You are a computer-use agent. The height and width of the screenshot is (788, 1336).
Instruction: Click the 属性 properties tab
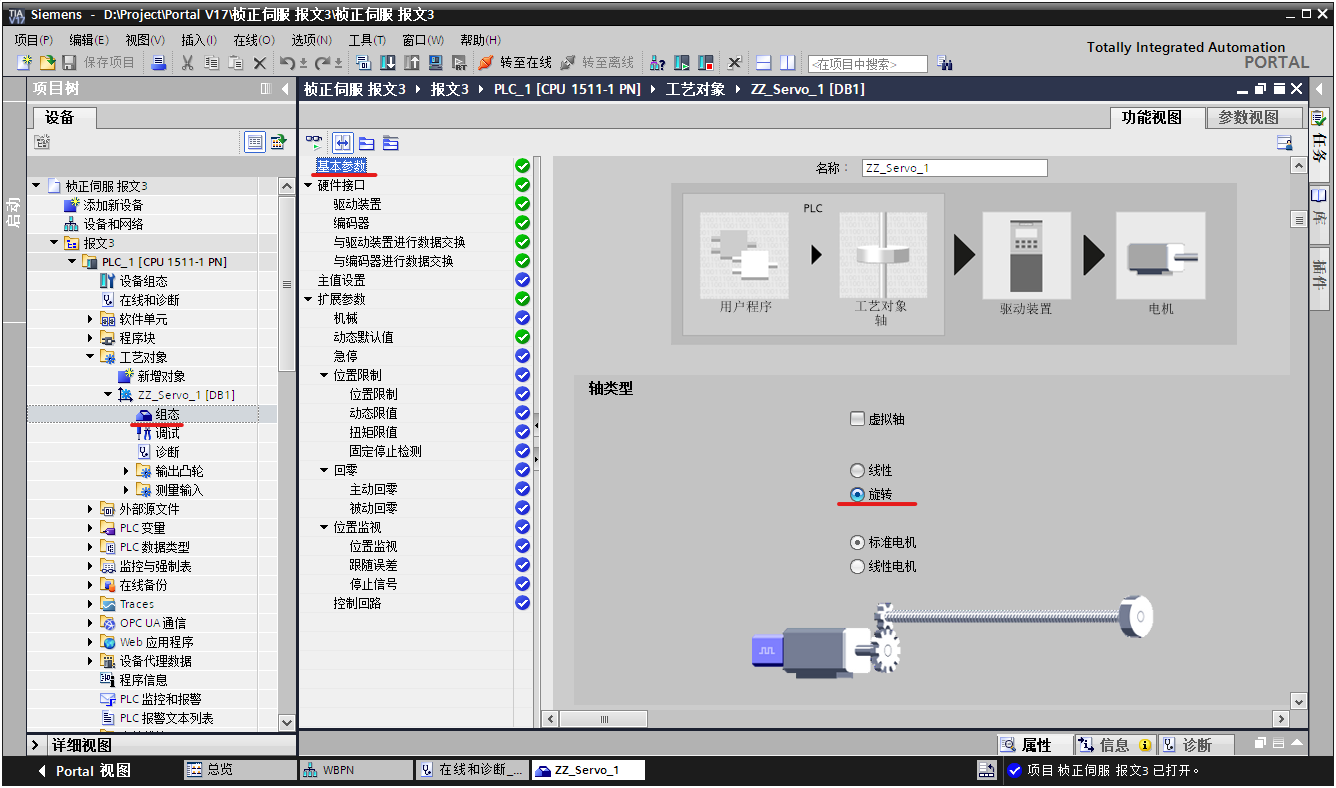click(1036, 745)
